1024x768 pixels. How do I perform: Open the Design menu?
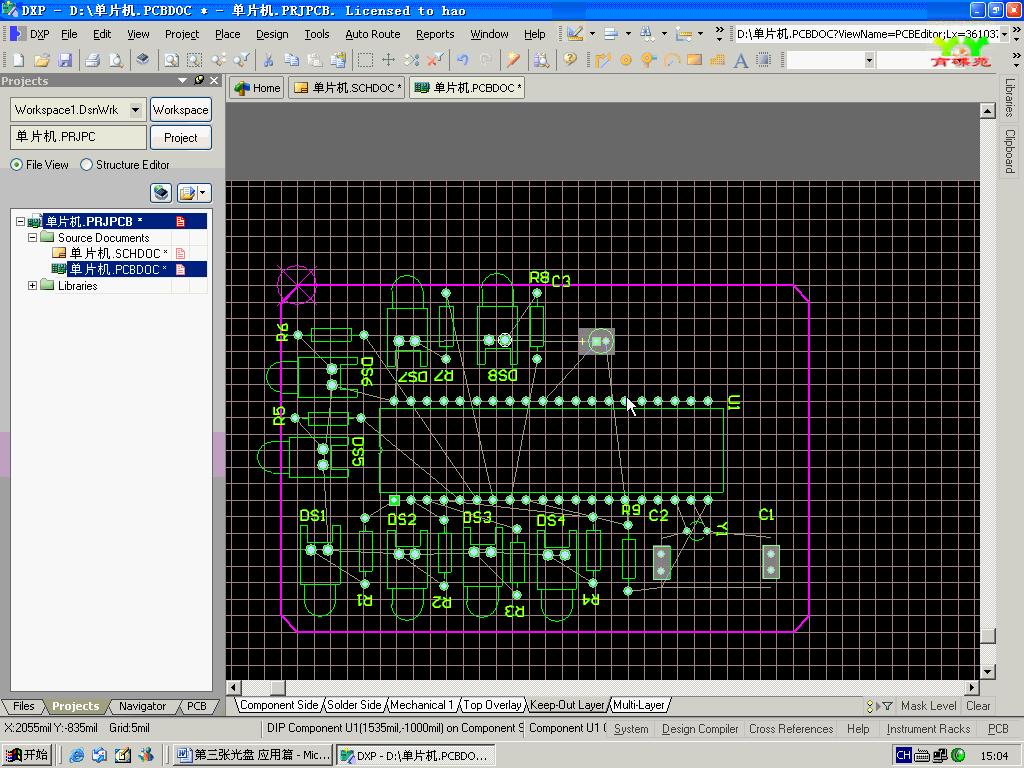[272, 34]
